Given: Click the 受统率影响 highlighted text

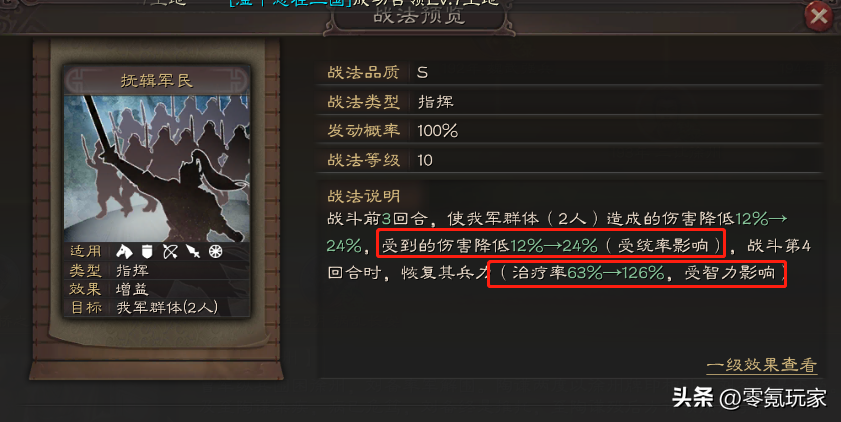Looking at the screenshot, I should [663, 246].
